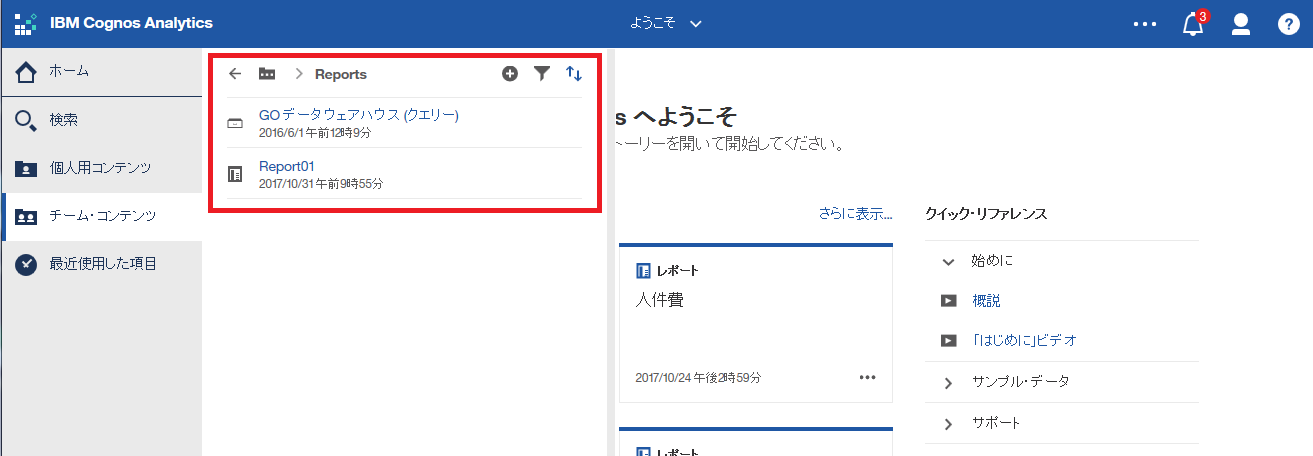Click the さらに表示... link
The height and width of the screenshot is (456, 1313).
[x=855, y=214]
